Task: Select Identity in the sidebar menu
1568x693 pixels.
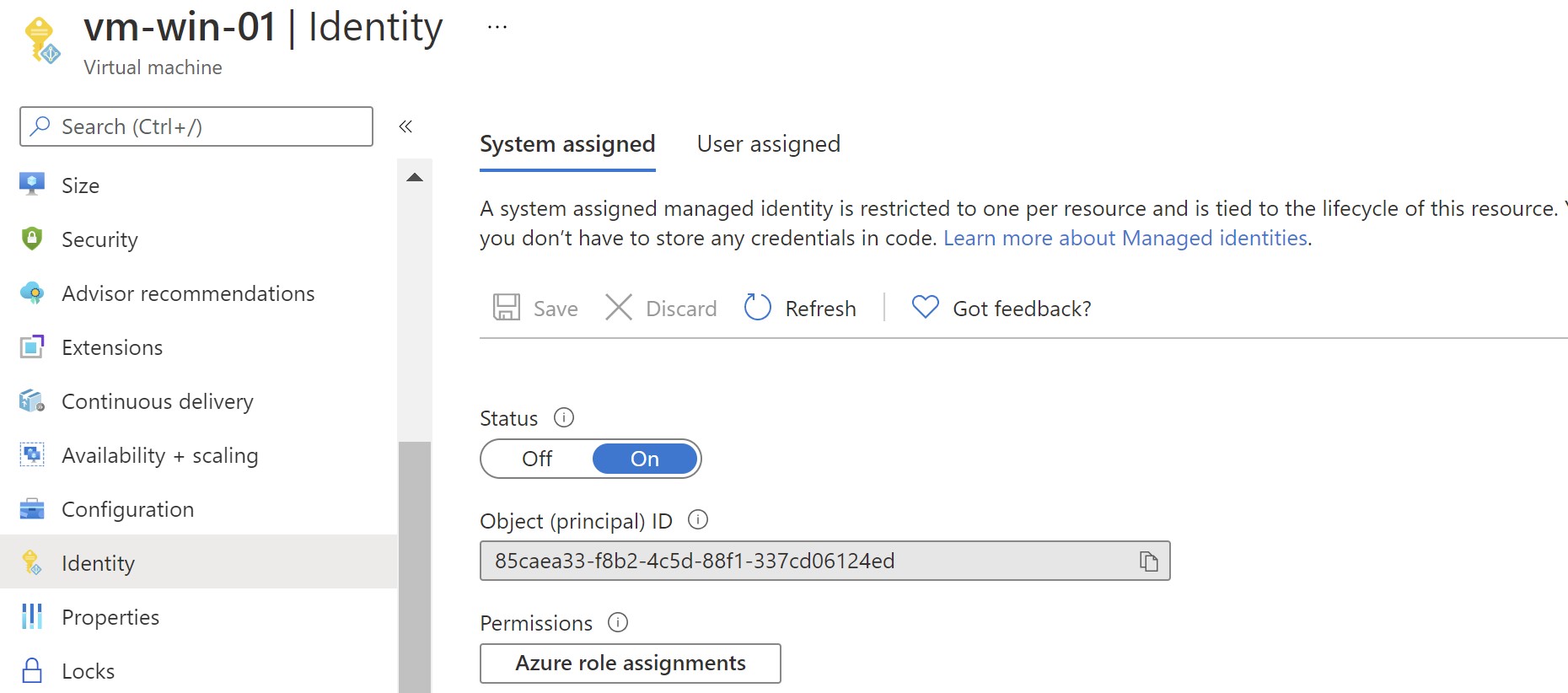Action: click(199, 561)
